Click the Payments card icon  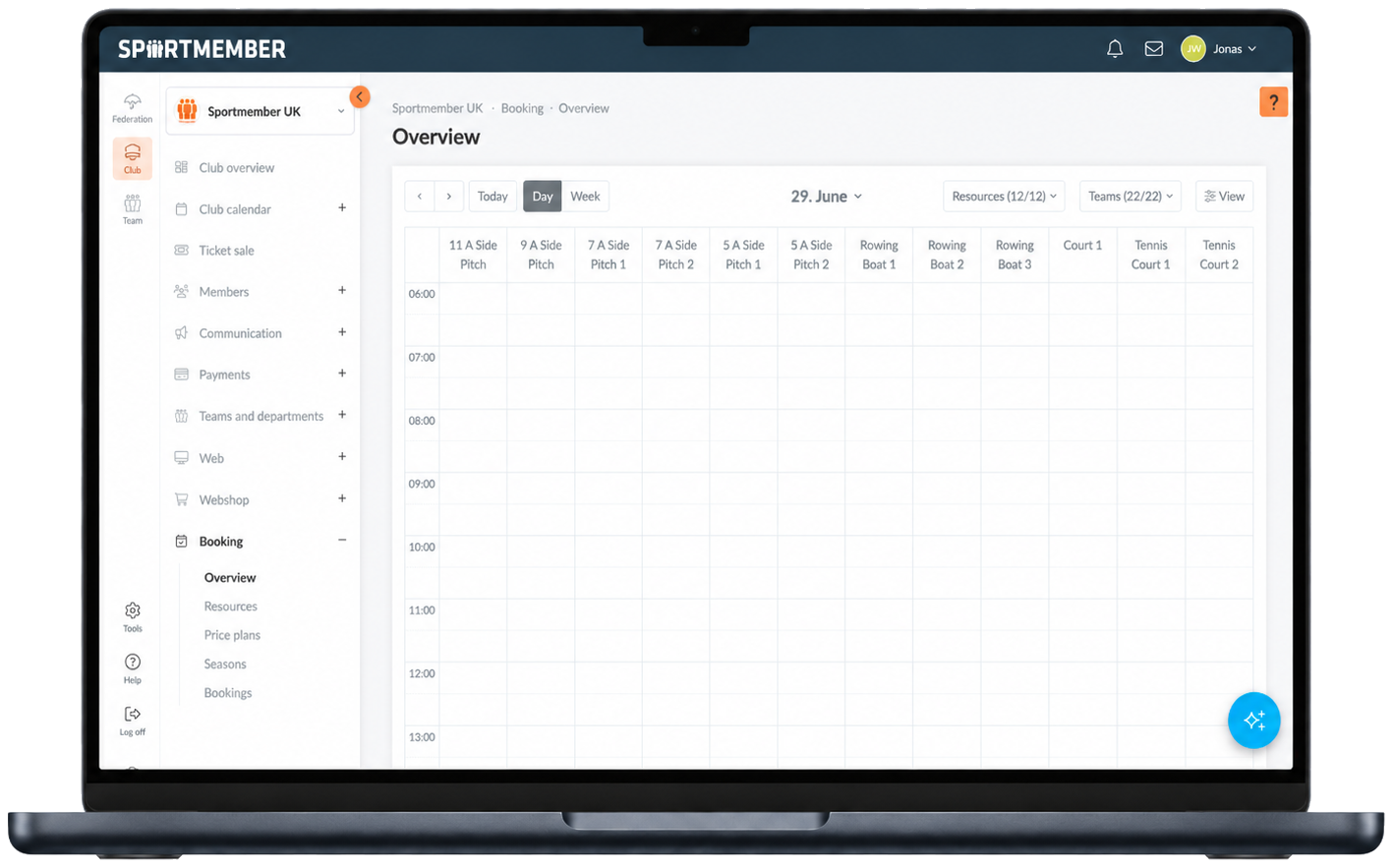181,374
